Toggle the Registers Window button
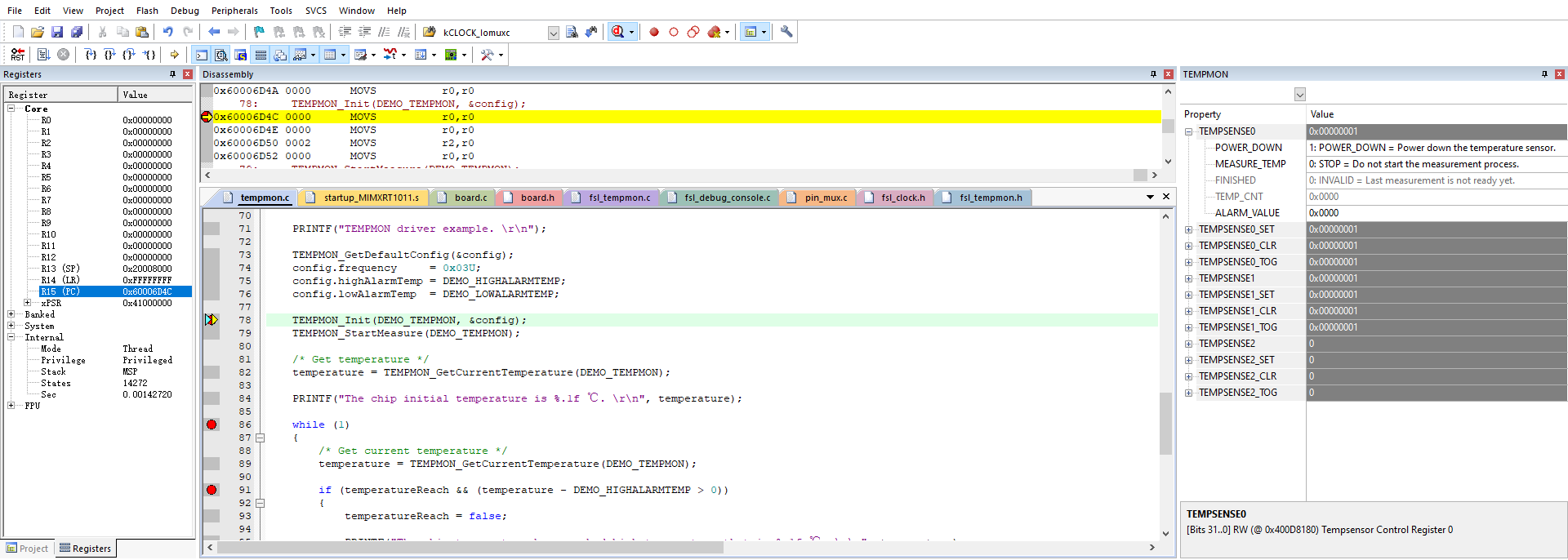The height and width of the screenshot is (560, 1568). (261, 55)
